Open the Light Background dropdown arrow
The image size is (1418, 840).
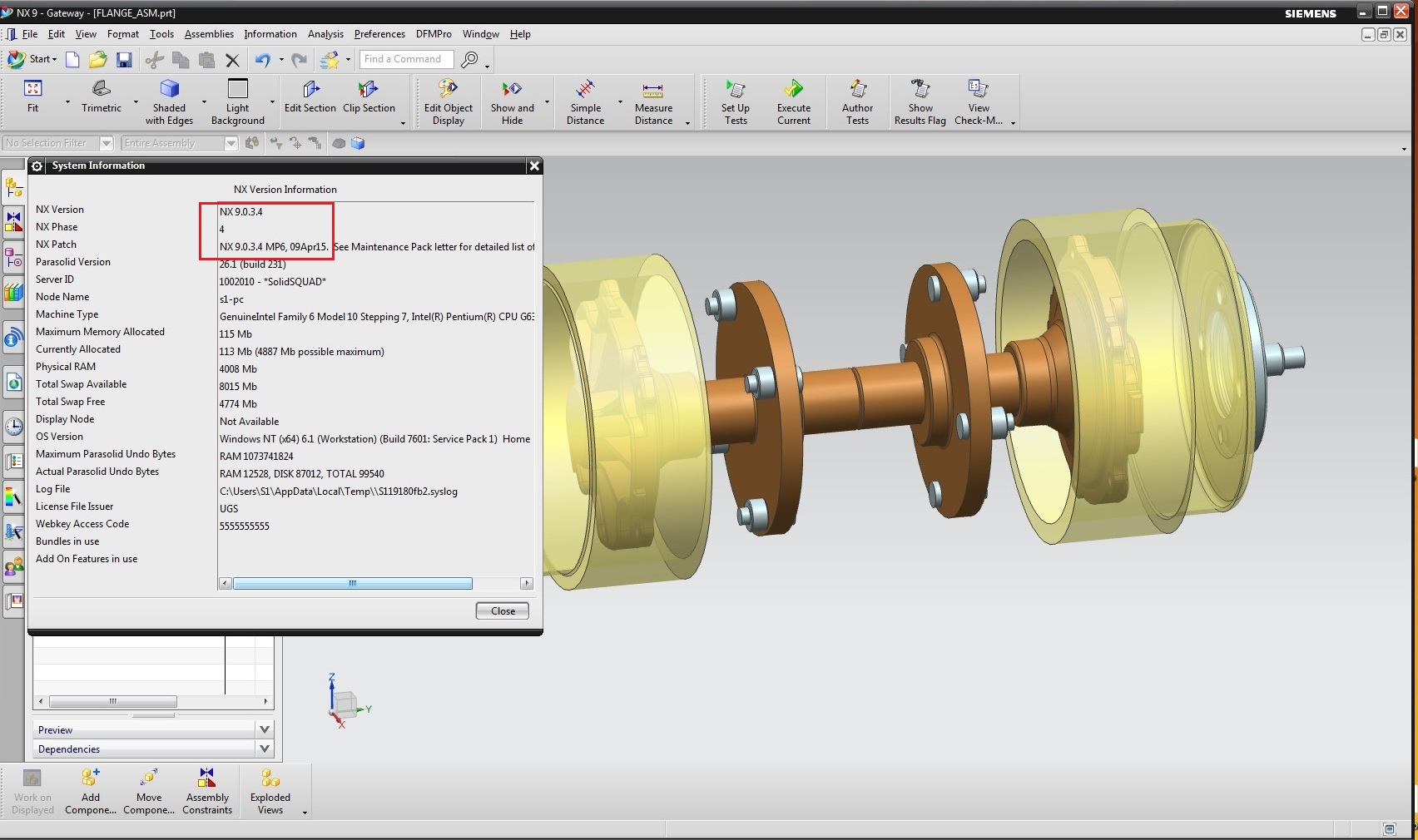click(272, 102)
